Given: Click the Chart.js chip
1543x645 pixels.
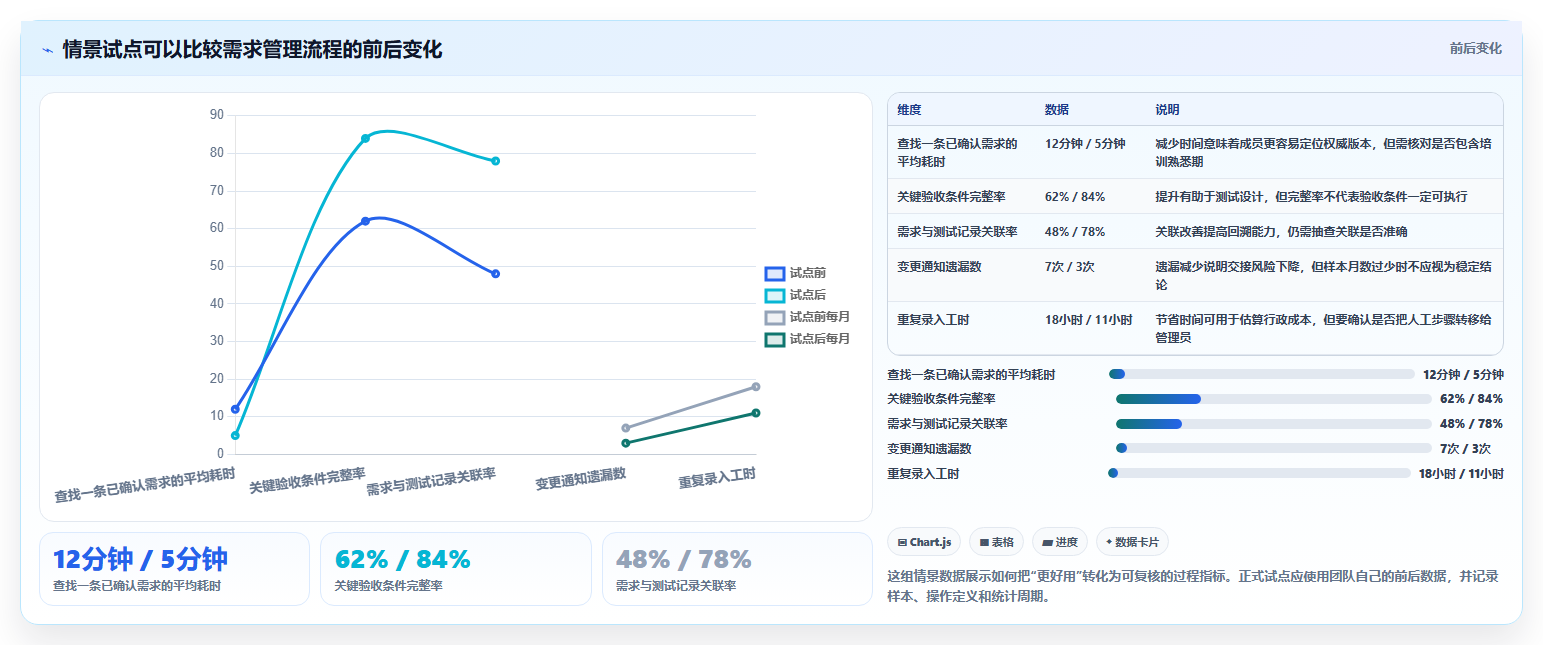Looking at the screenshot, I should coord(924,542).
